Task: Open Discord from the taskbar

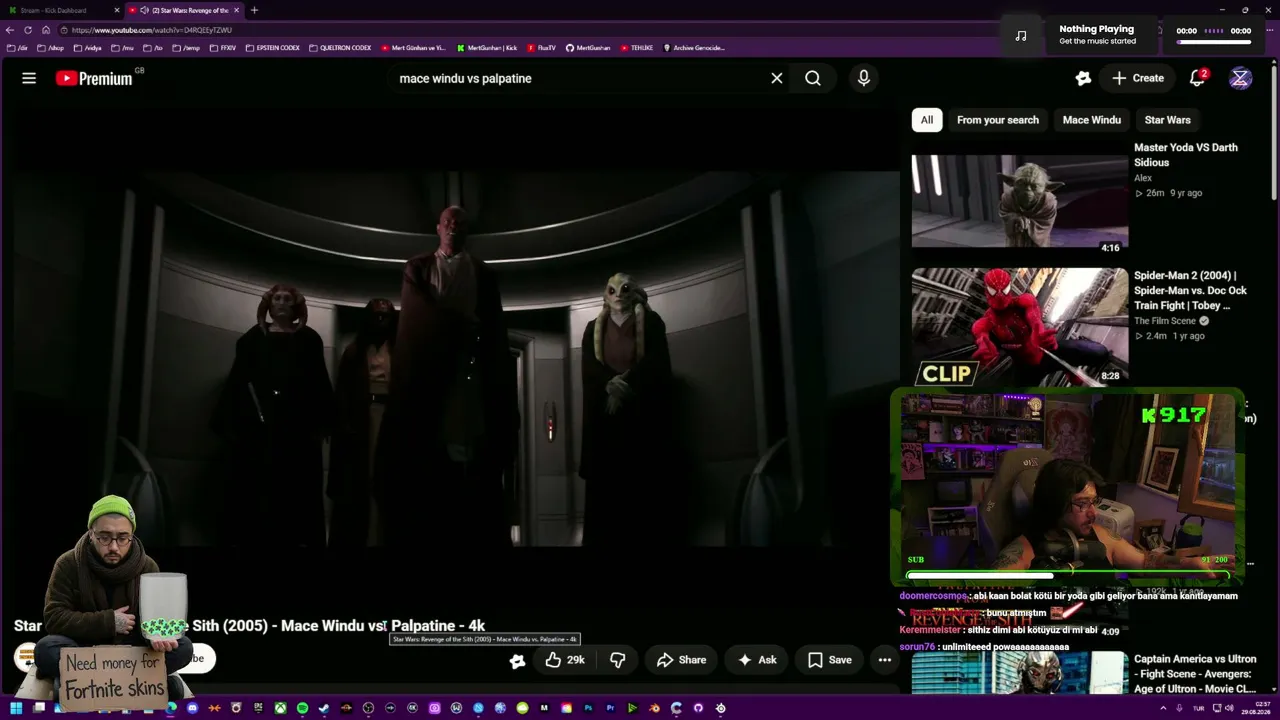Action: [193, 708]
